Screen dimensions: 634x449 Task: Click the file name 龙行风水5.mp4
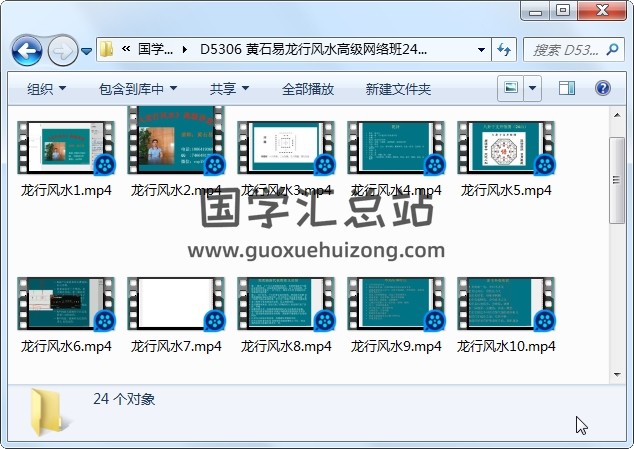click(506, 190)
